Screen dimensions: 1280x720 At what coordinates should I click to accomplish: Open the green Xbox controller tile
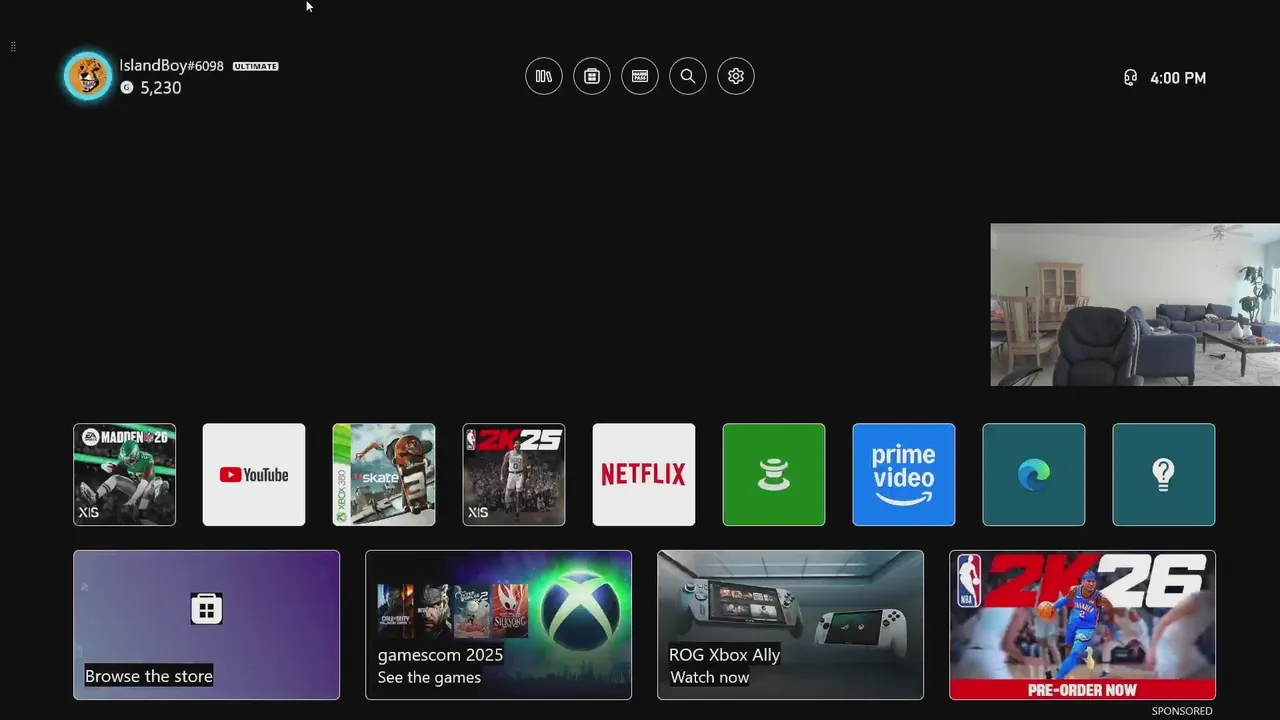coord(774,474)
